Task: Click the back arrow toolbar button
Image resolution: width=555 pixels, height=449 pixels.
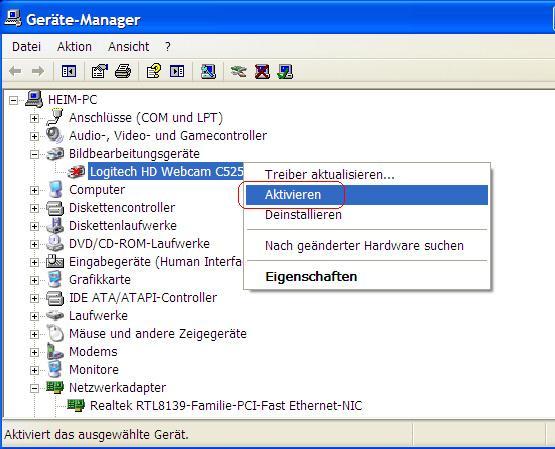Action: [15, 71]
